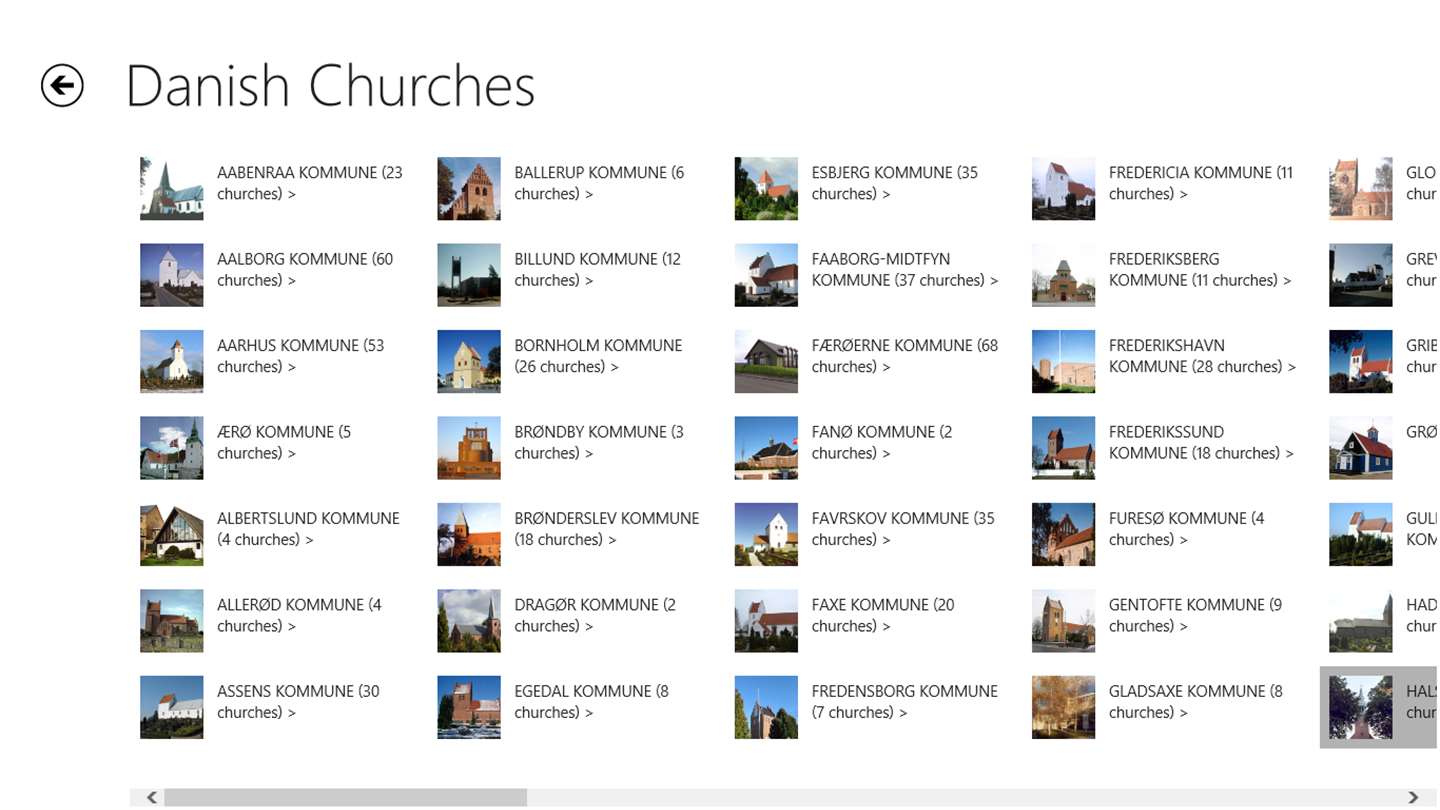Open the Færøerne Kommune church thumbnail
The width and height of the screenshot is (1440, 810).
(x=766, y=362)
